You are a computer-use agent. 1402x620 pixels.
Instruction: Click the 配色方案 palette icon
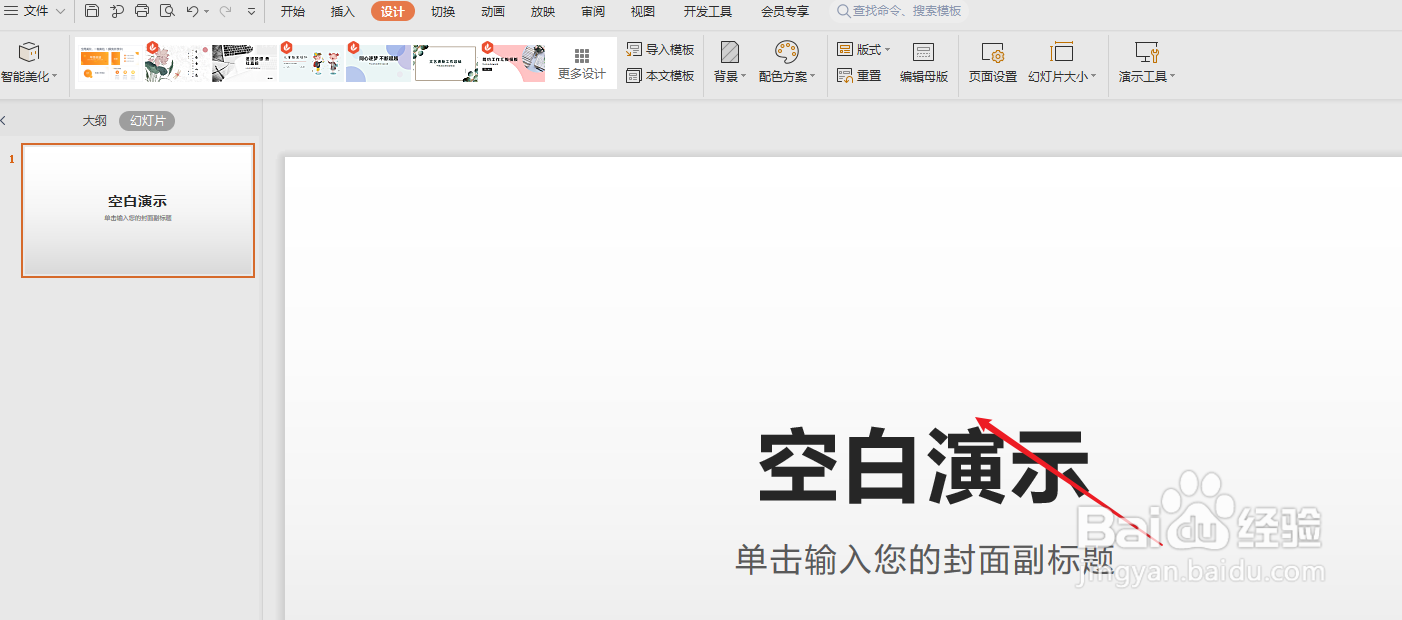(787, 52)
